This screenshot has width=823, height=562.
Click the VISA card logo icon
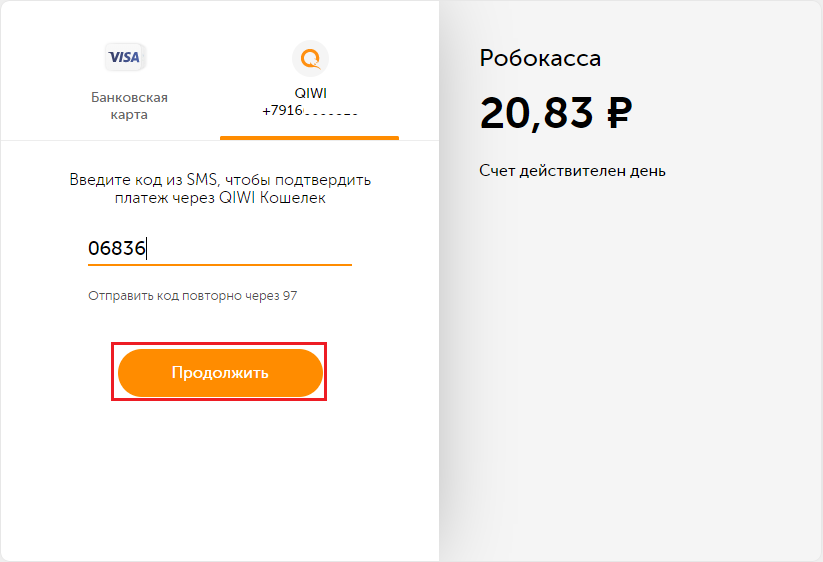coord(125,57)
